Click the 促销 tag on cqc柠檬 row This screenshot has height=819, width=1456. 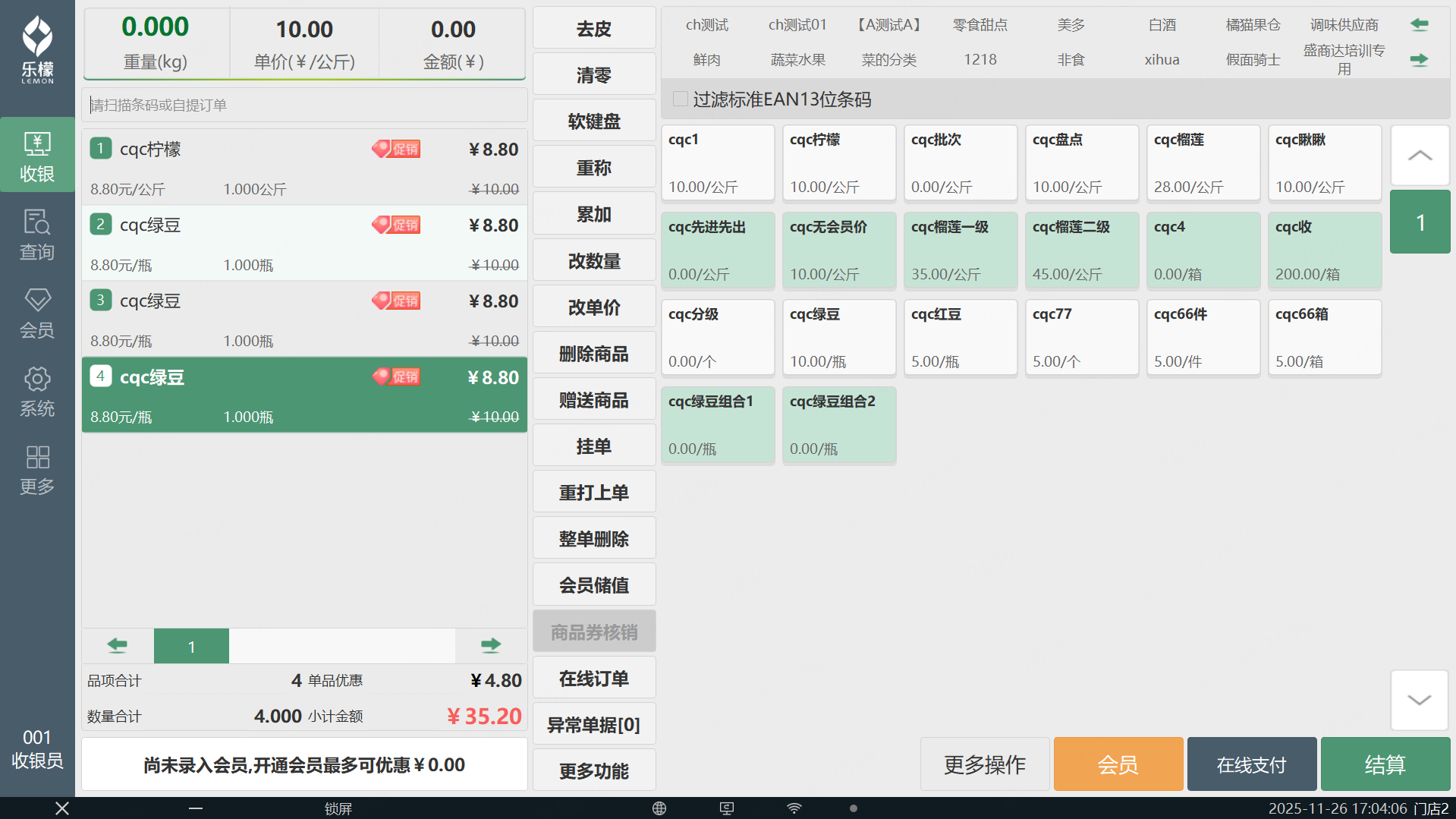point(396,149)
